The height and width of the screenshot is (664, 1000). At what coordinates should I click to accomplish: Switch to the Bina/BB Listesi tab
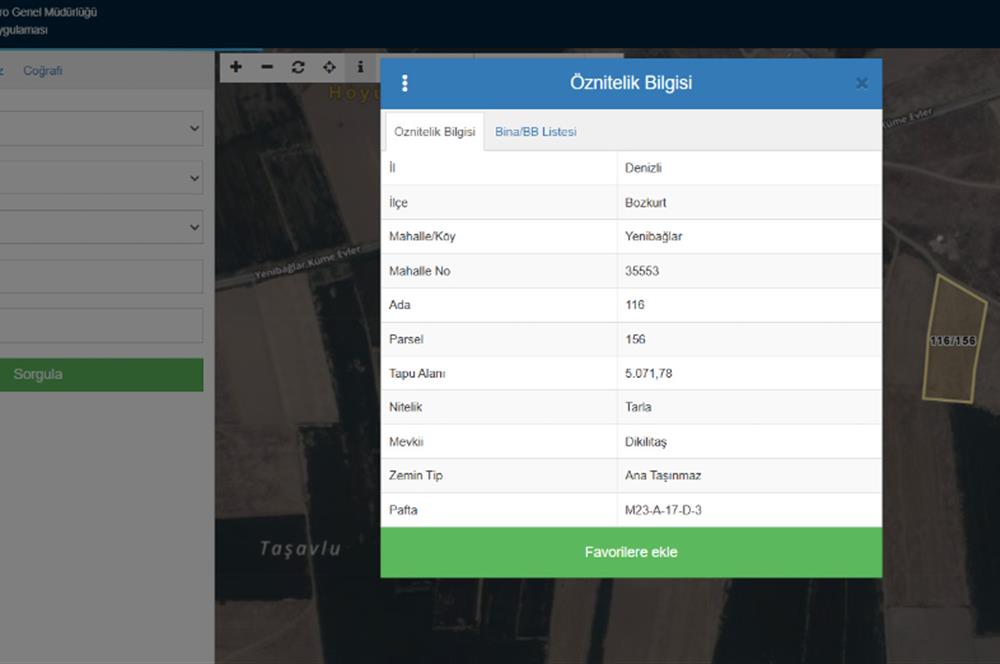tap(535, 132)
